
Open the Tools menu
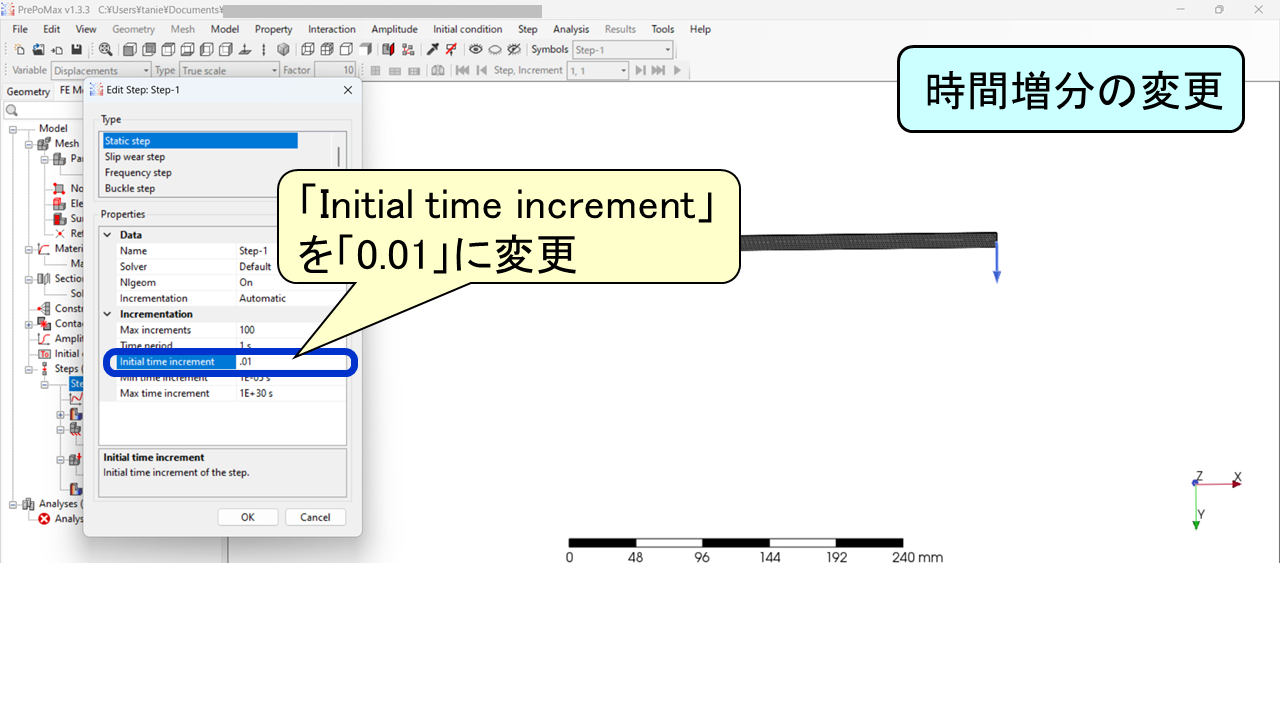point(663,29)
